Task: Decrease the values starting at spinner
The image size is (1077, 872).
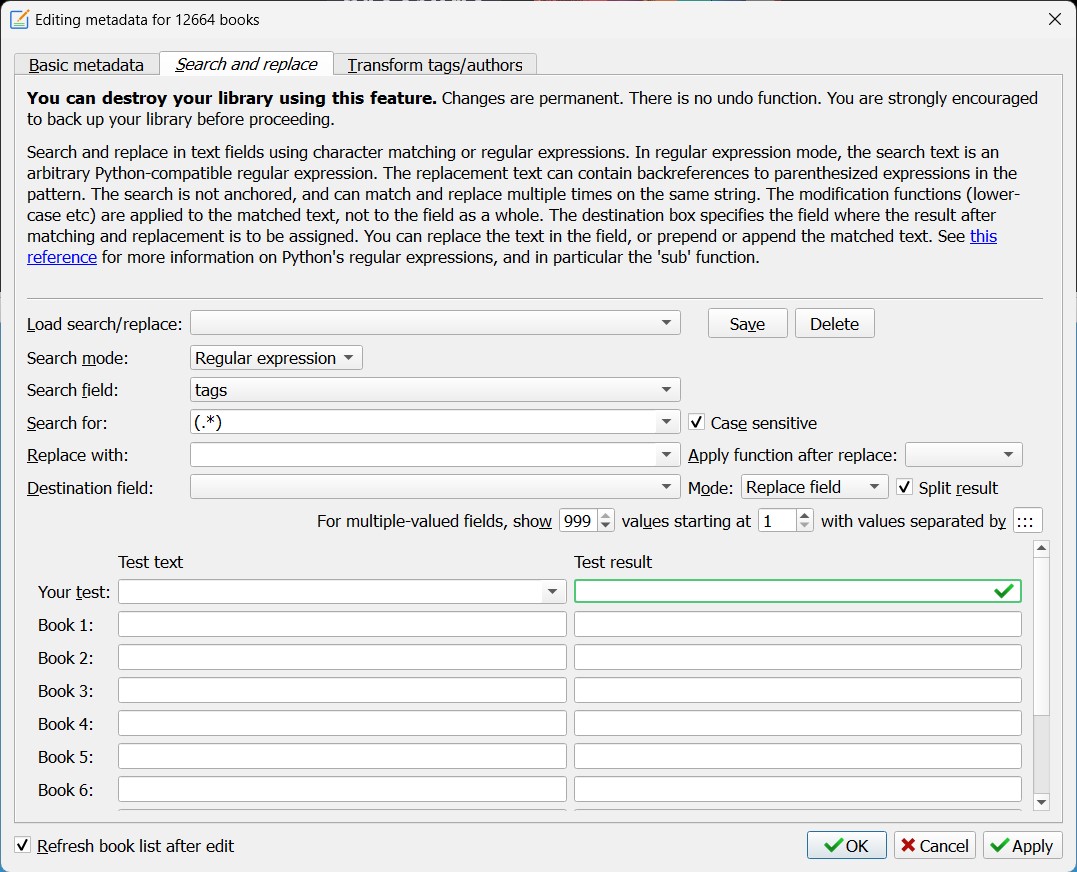Action: pyautogui.click(x=805, y=526)
